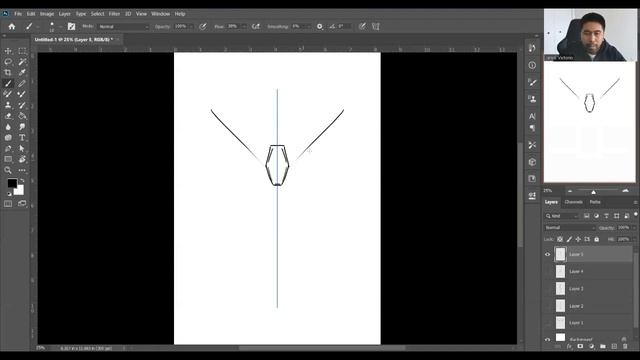Select the Lasso tool
Screen dimensions: 640x360
tap(8, 62)
